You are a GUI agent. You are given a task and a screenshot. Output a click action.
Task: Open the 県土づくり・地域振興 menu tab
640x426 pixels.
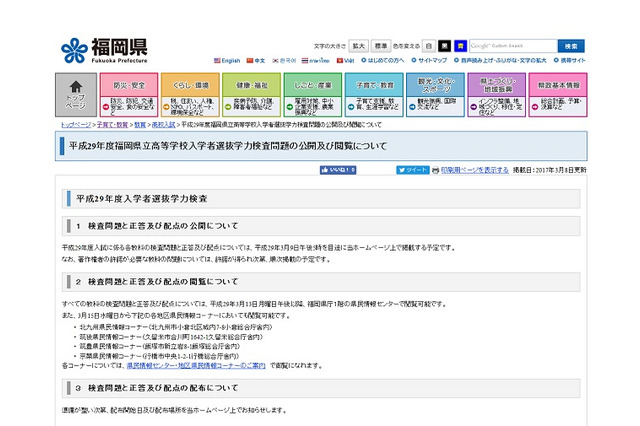(x=496, y=85)
